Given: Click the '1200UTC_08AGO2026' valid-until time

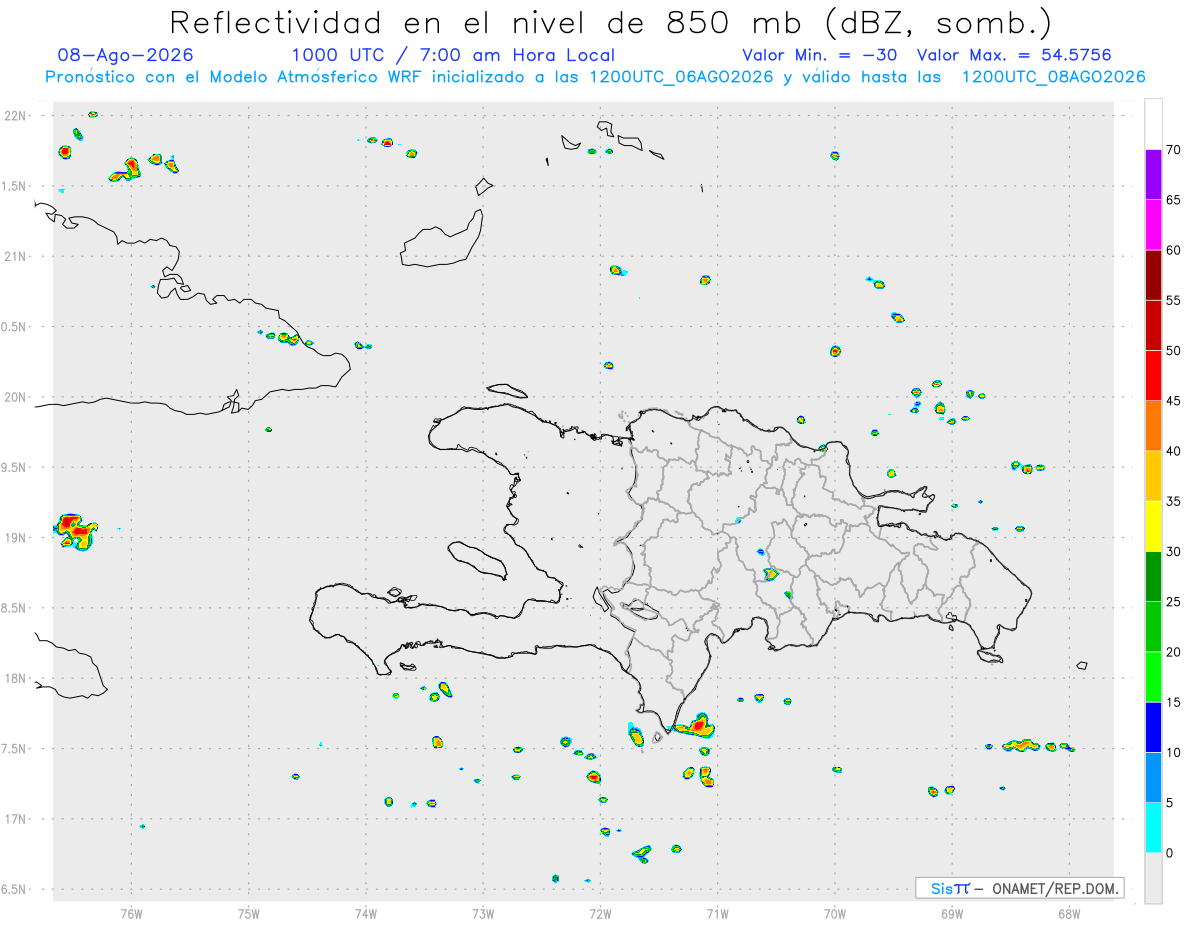Looking at the screenshot, I should (1053, 77).
